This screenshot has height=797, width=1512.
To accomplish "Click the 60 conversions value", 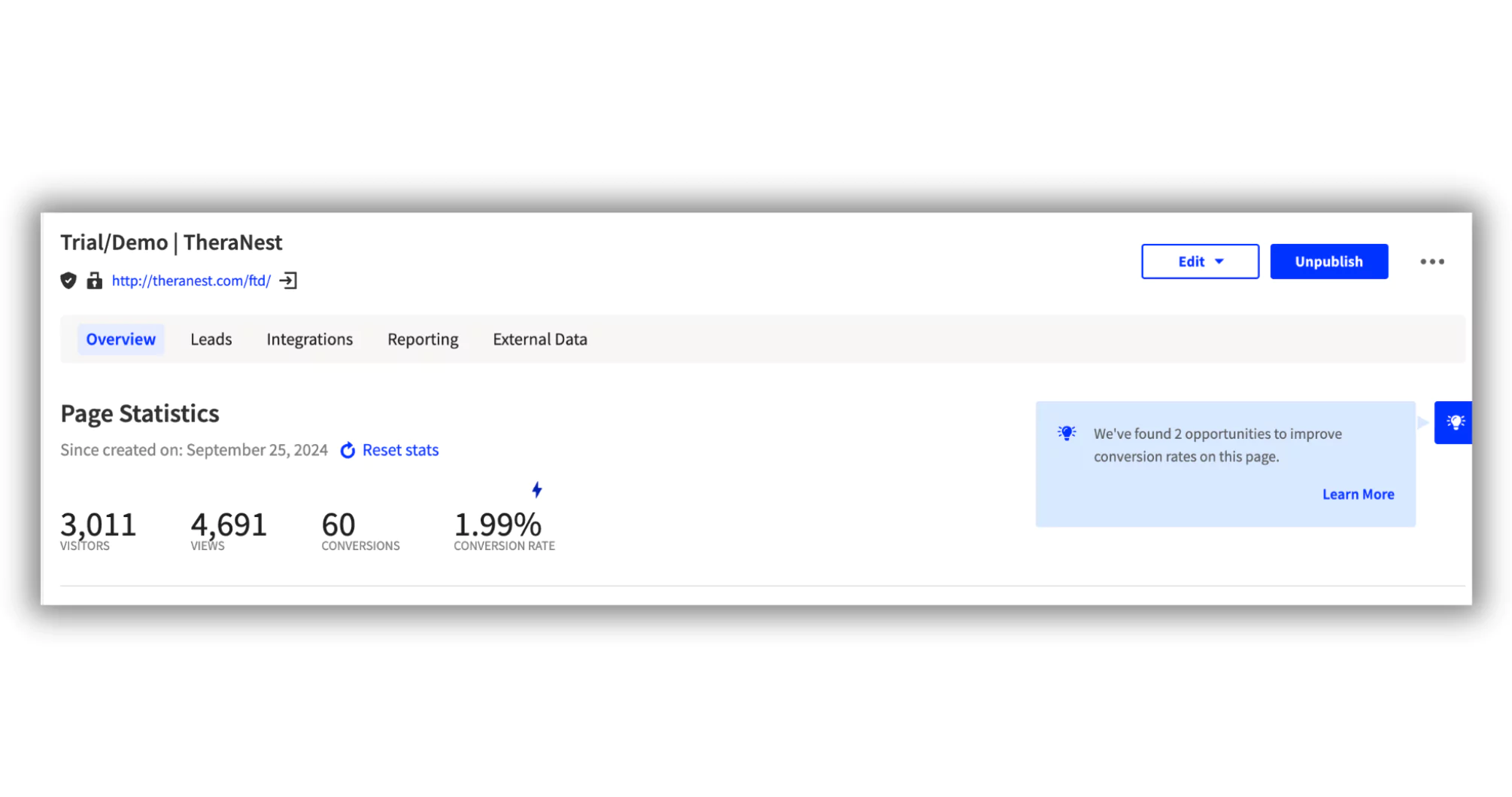I will [x=339, y=524].
